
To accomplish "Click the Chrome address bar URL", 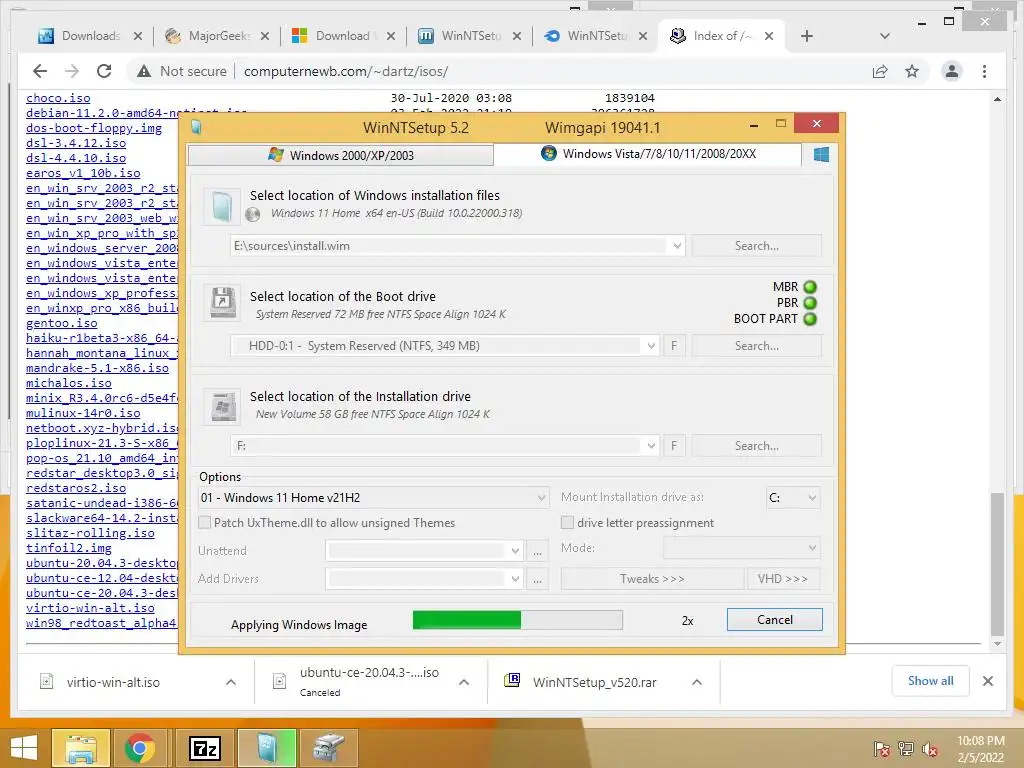I will (x=346, y=71).
